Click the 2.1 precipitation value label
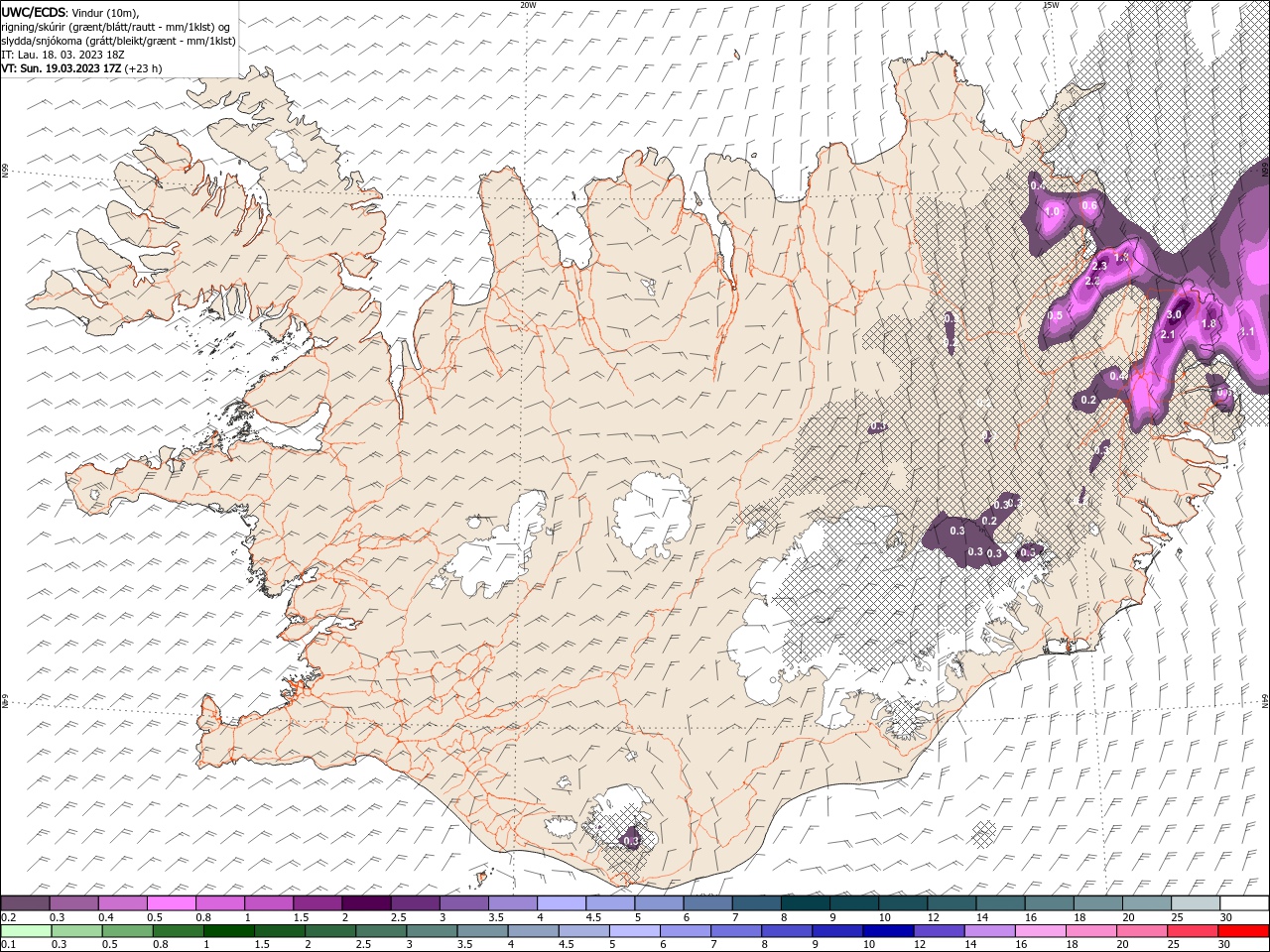 point(1168,334)
